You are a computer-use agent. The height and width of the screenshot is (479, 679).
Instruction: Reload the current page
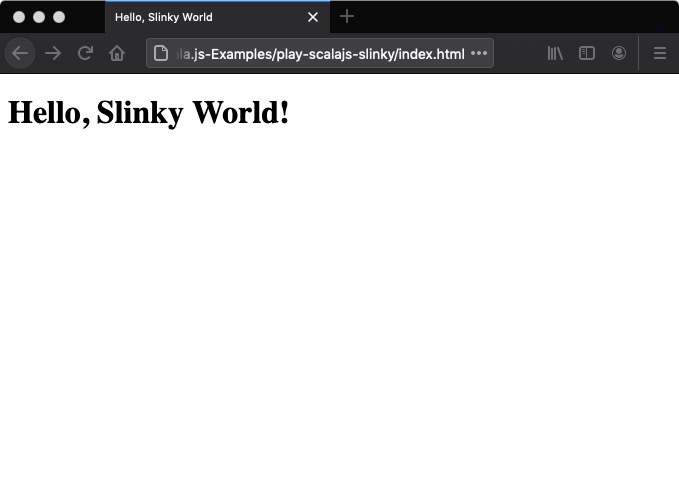[85, 53]
